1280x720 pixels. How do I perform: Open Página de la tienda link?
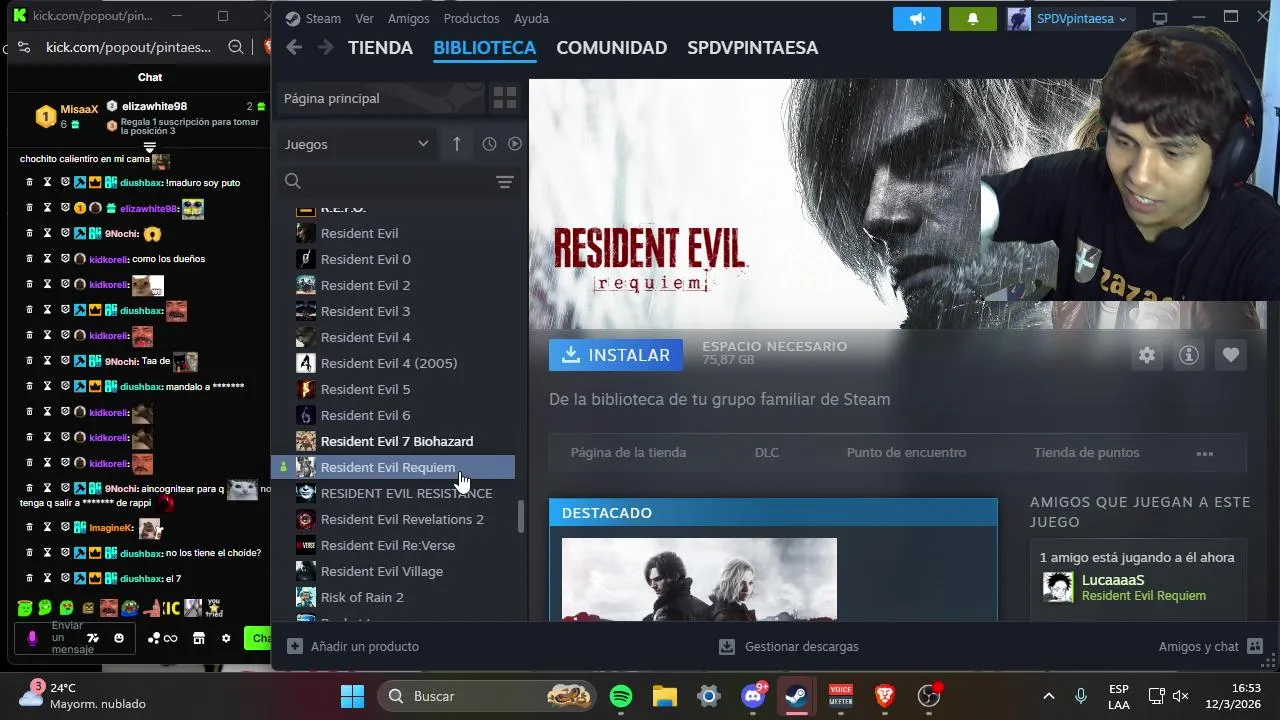[628, 453]
